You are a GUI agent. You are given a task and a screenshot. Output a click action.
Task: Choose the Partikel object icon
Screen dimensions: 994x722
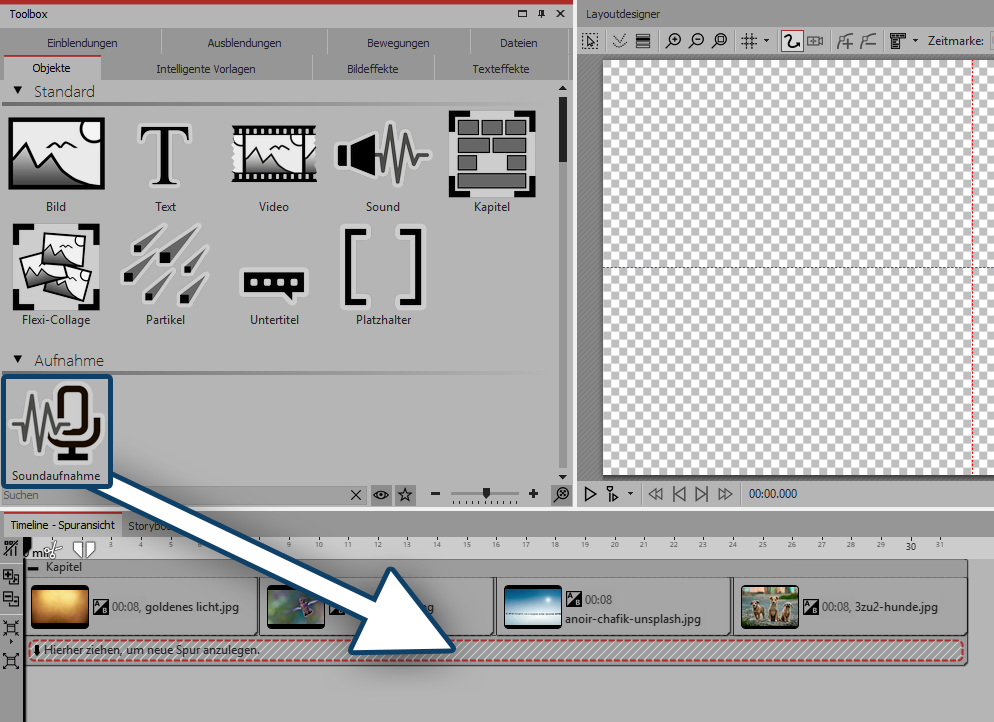(165, 272)
